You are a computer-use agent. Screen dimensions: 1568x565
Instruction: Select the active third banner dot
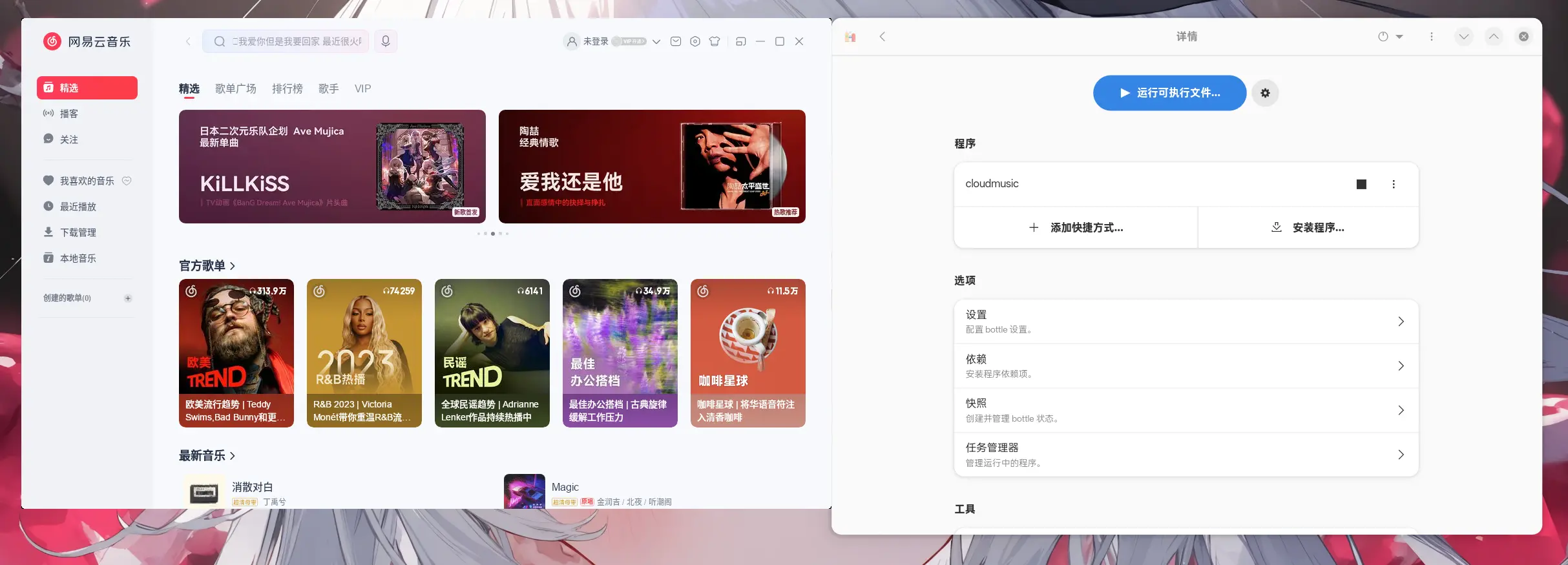493,234
